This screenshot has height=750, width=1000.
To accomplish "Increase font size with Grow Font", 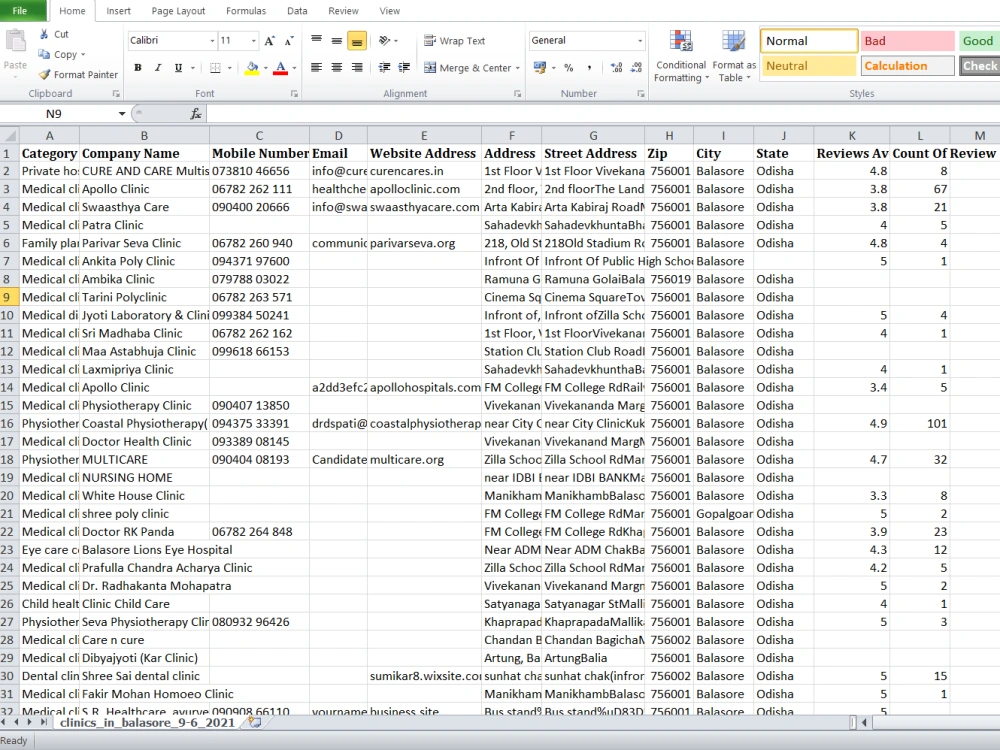I will click(x=269, y=40).
